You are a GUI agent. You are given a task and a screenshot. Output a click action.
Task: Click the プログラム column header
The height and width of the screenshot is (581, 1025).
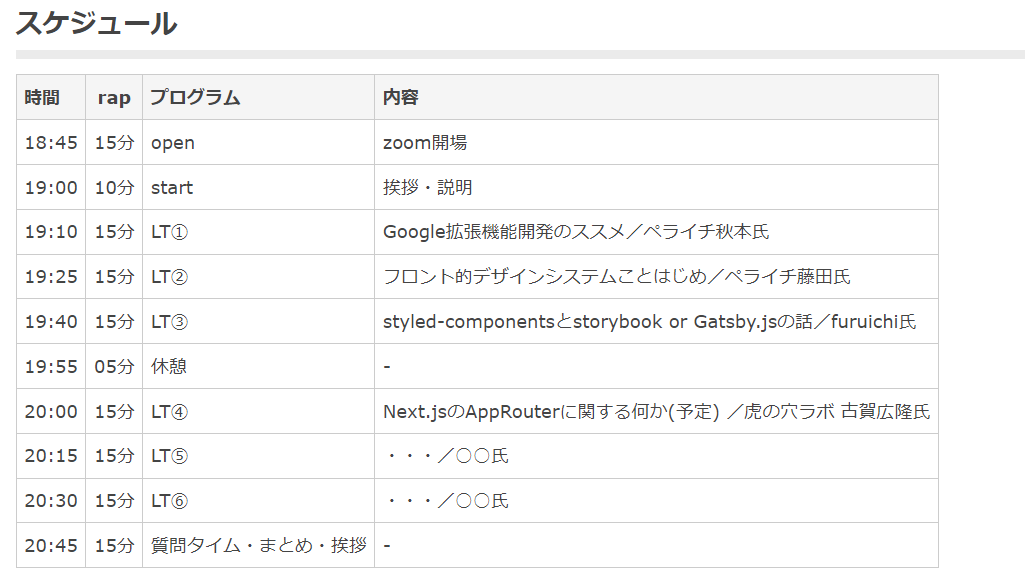195,97
